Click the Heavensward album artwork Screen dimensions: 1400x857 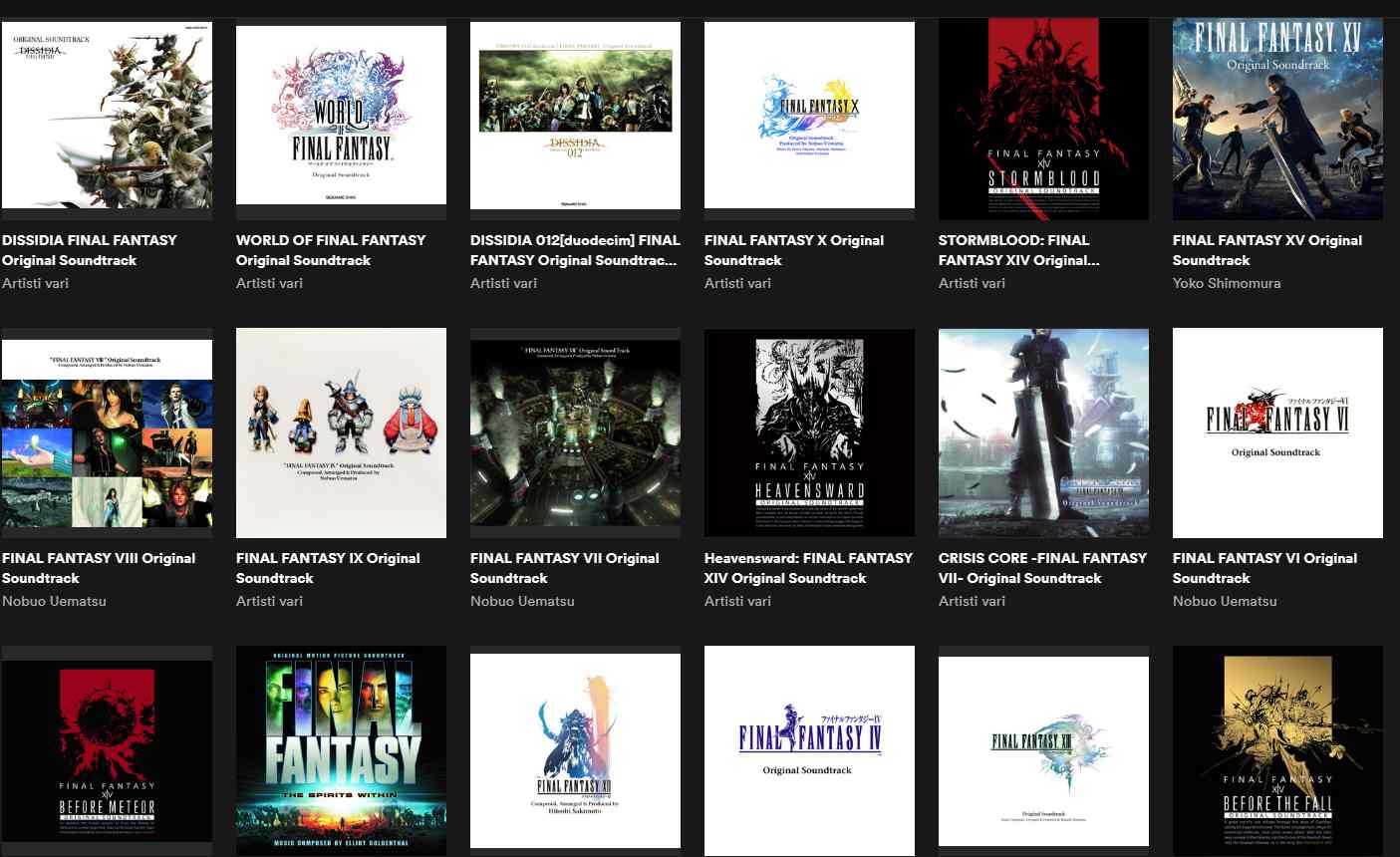pos(809,433)
